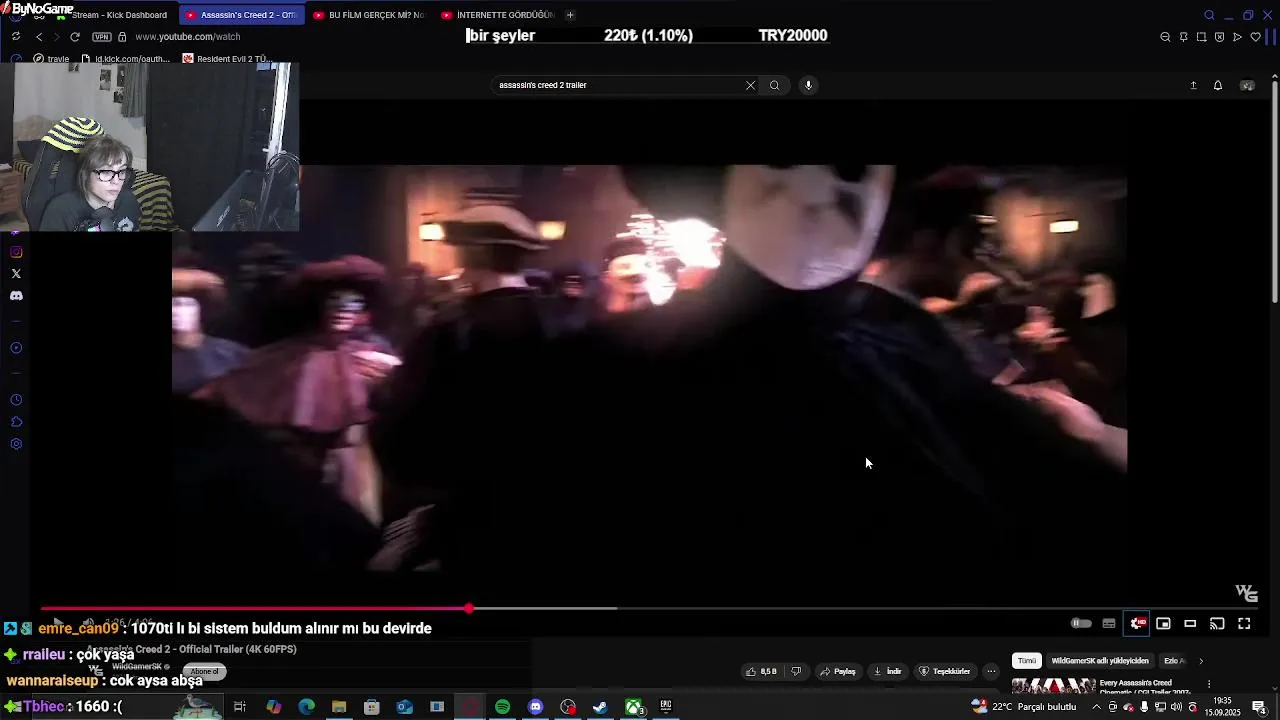Toggle the VPN badge in address bar
This screenshot has width=1280, height=720.
(101, 37)
